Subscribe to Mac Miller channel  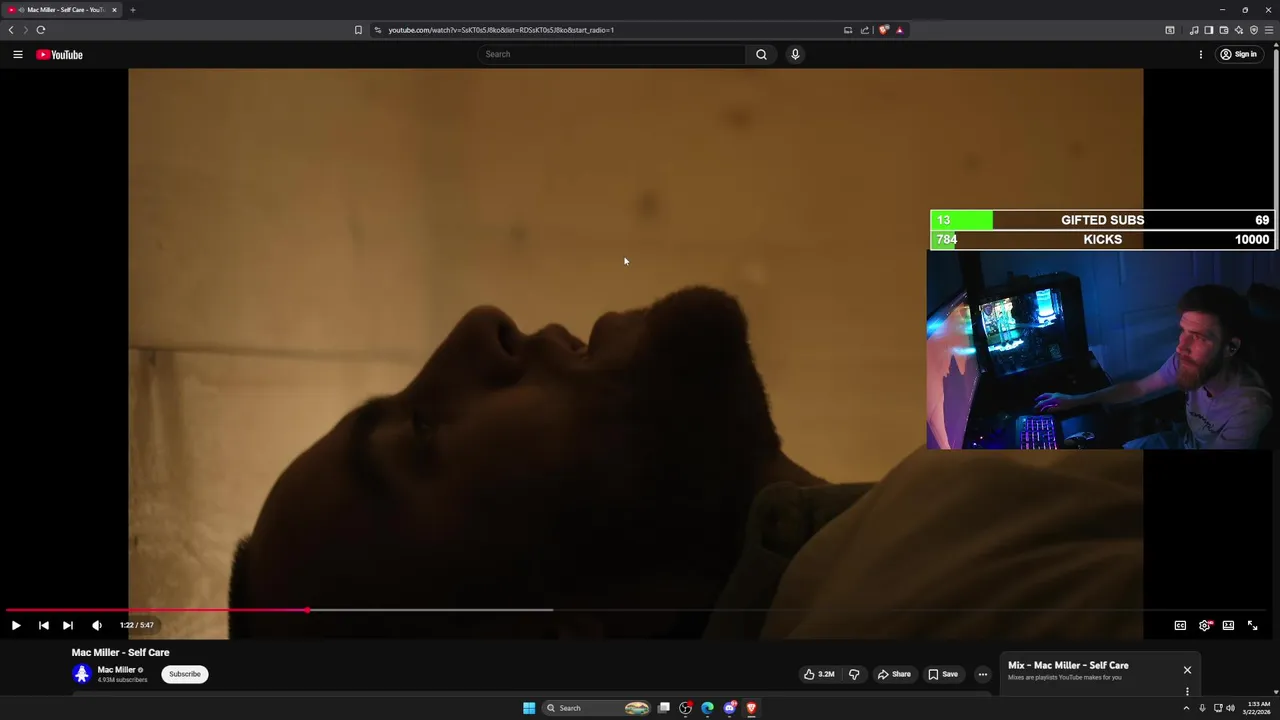click(185, 674)
